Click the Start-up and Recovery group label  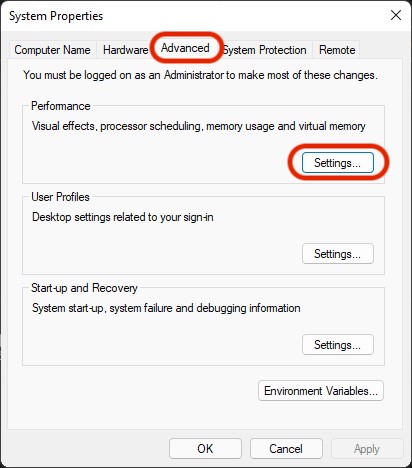(x=84, y=288)
